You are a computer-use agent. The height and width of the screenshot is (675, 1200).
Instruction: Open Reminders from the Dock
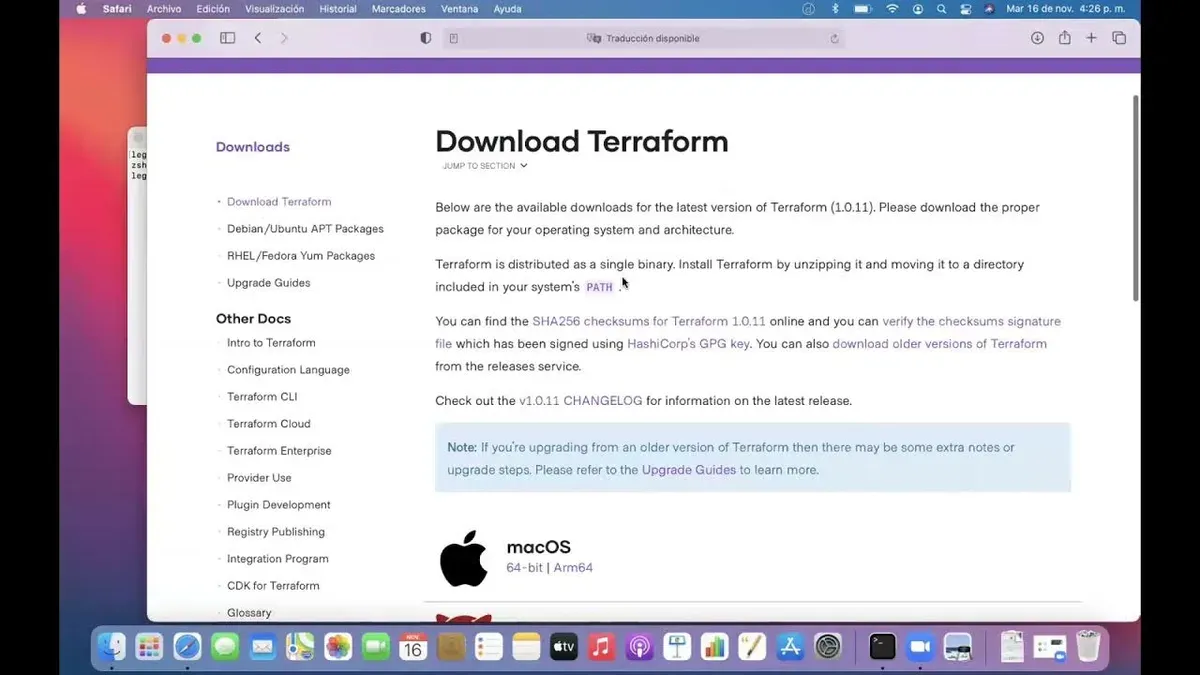pos(489,647)
